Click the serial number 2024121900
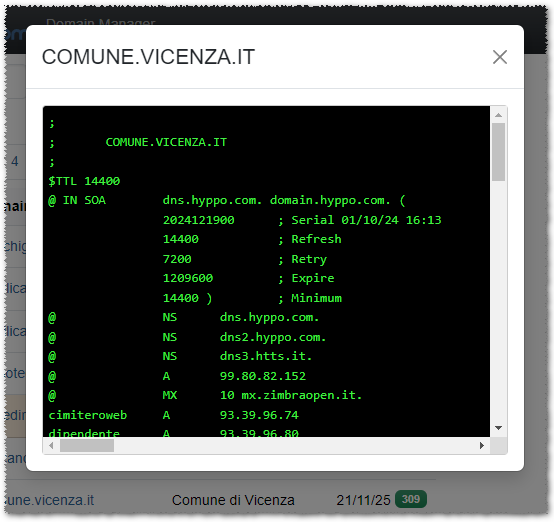554x522 pixels. pyautogui.click(x=199, y=220)
